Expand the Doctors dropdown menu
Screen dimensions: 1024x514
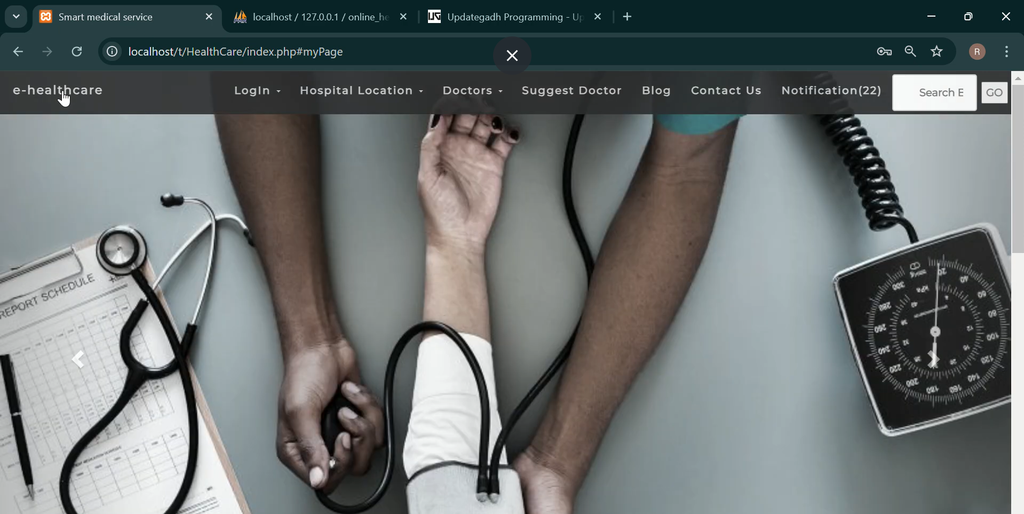(472, 91)
